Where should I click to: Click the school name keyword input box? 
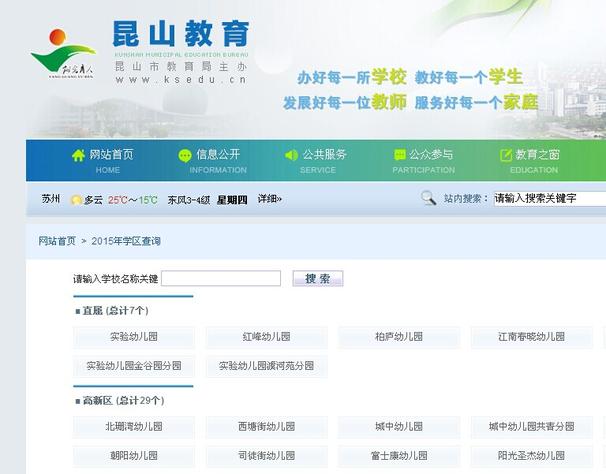tap(221, 278)
